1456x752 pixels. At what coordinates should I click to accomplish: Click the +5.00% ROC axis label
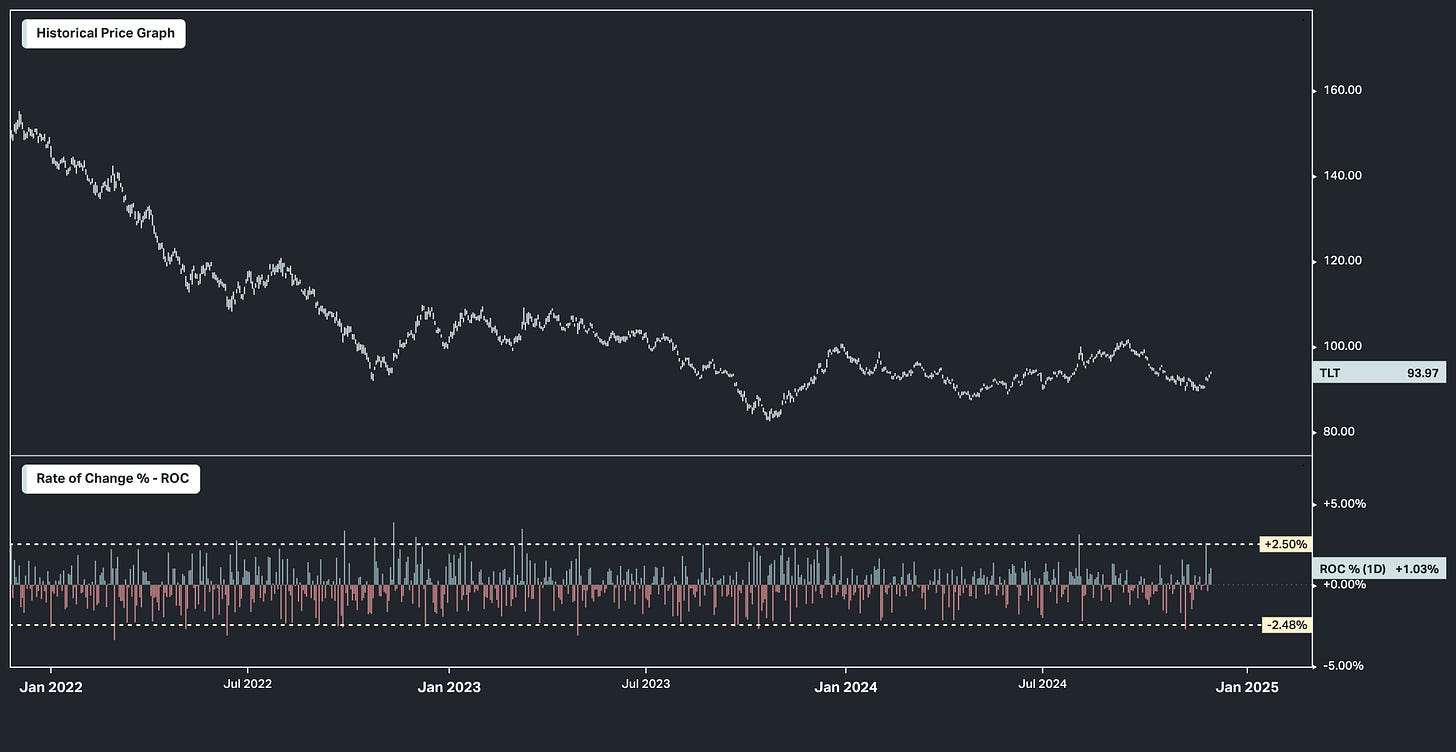pyautogui.click(x=1344, y=504)
